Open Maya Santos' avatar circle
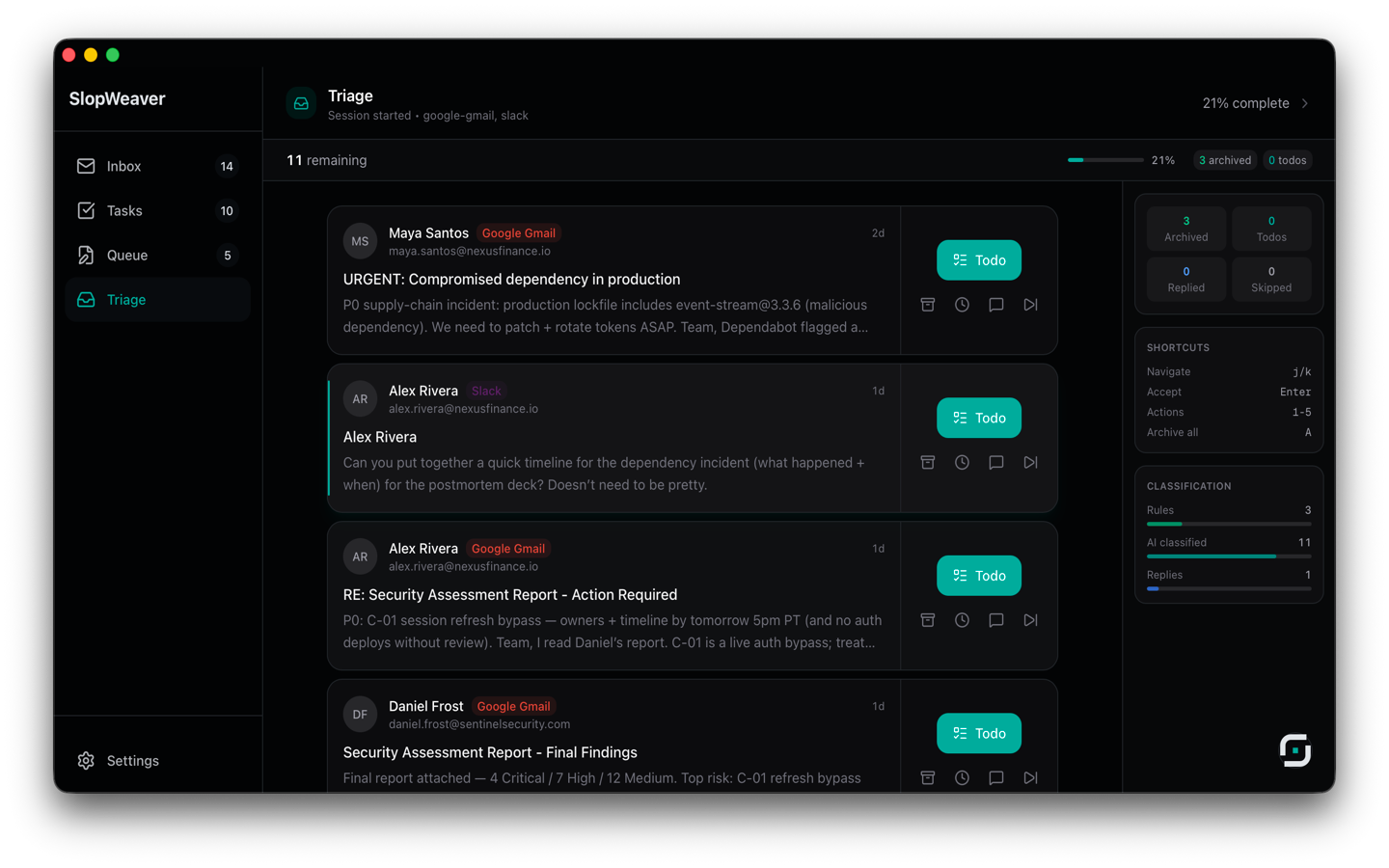 [x=360, y=241]
